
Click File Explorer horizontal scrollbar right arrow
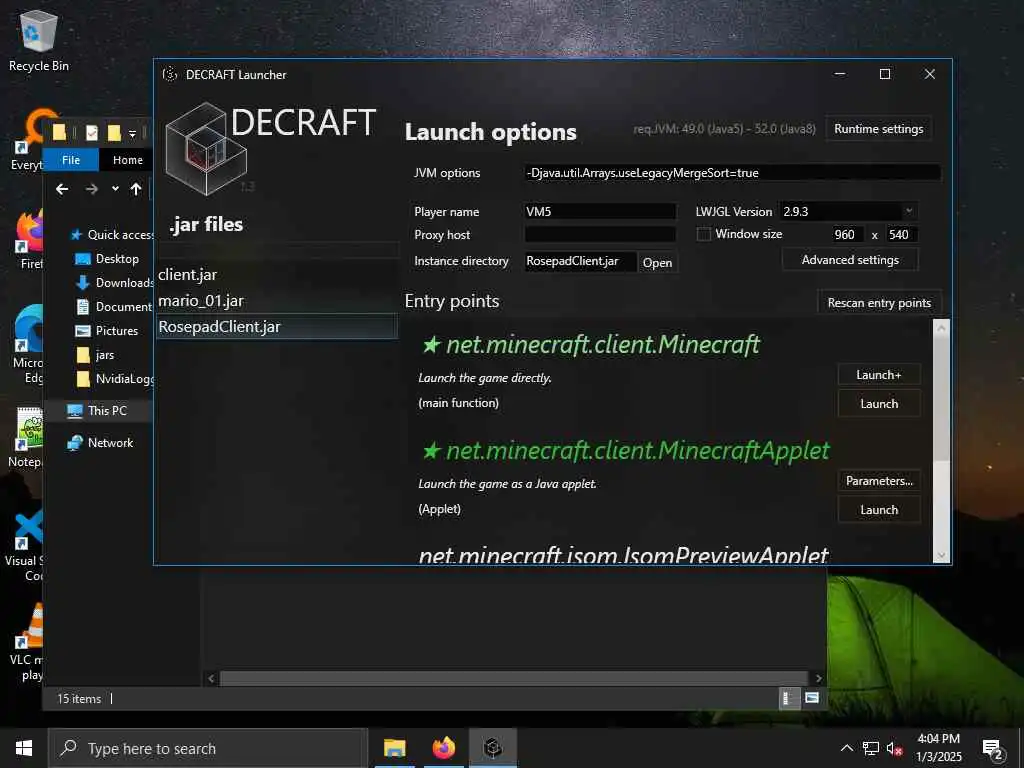[x=818, y=679]
